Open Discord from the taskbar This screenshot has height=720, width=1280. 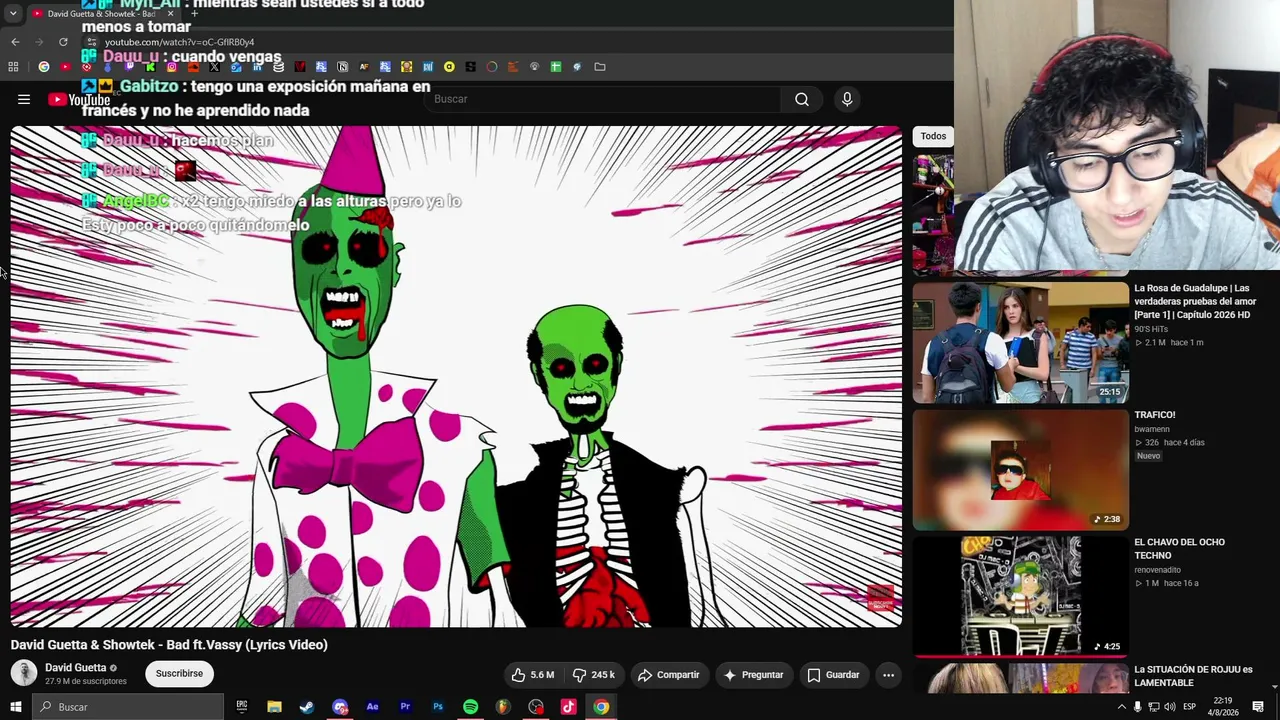tap(340, 707)
